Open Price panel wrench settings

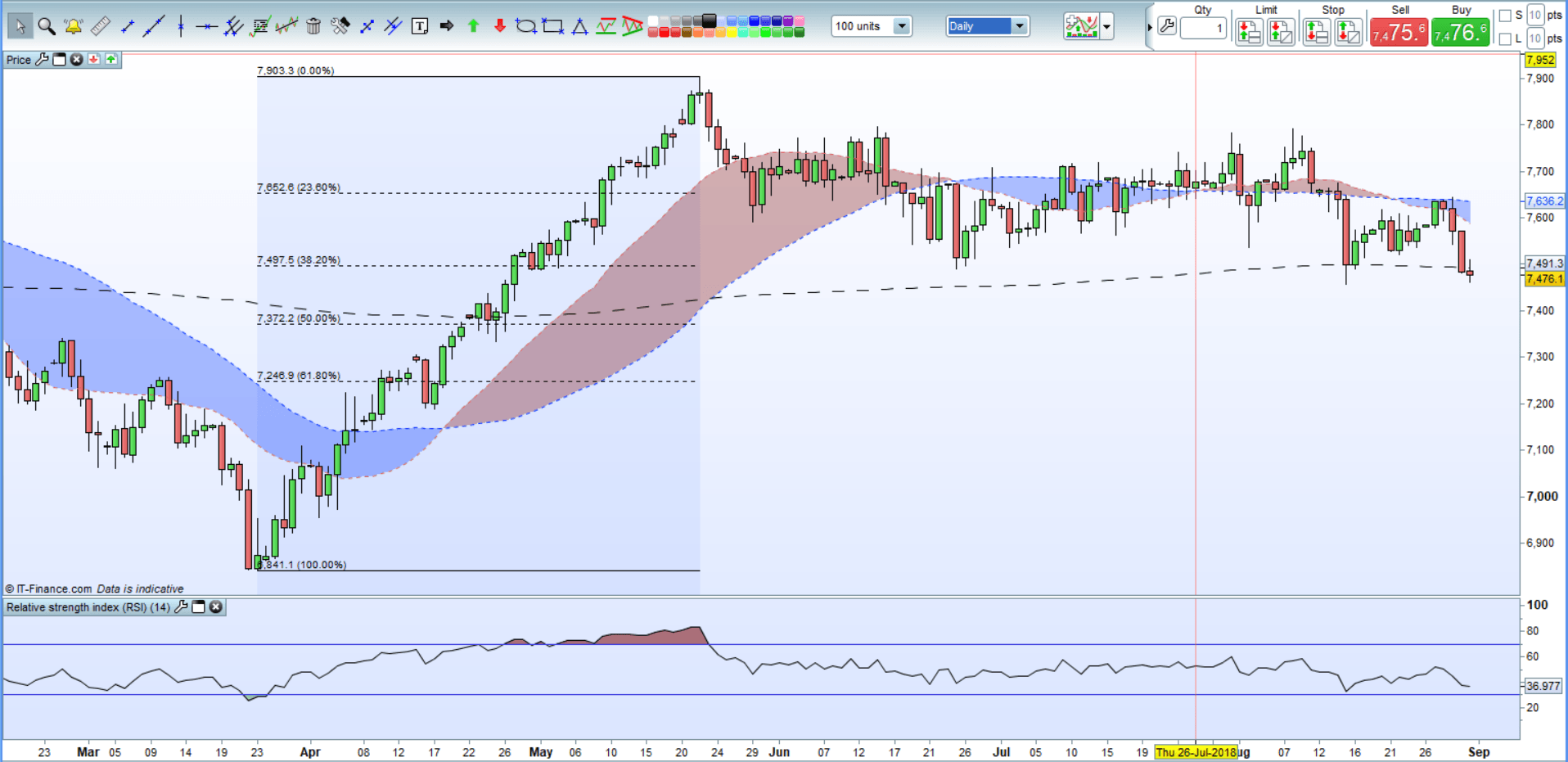pos(41,60)
